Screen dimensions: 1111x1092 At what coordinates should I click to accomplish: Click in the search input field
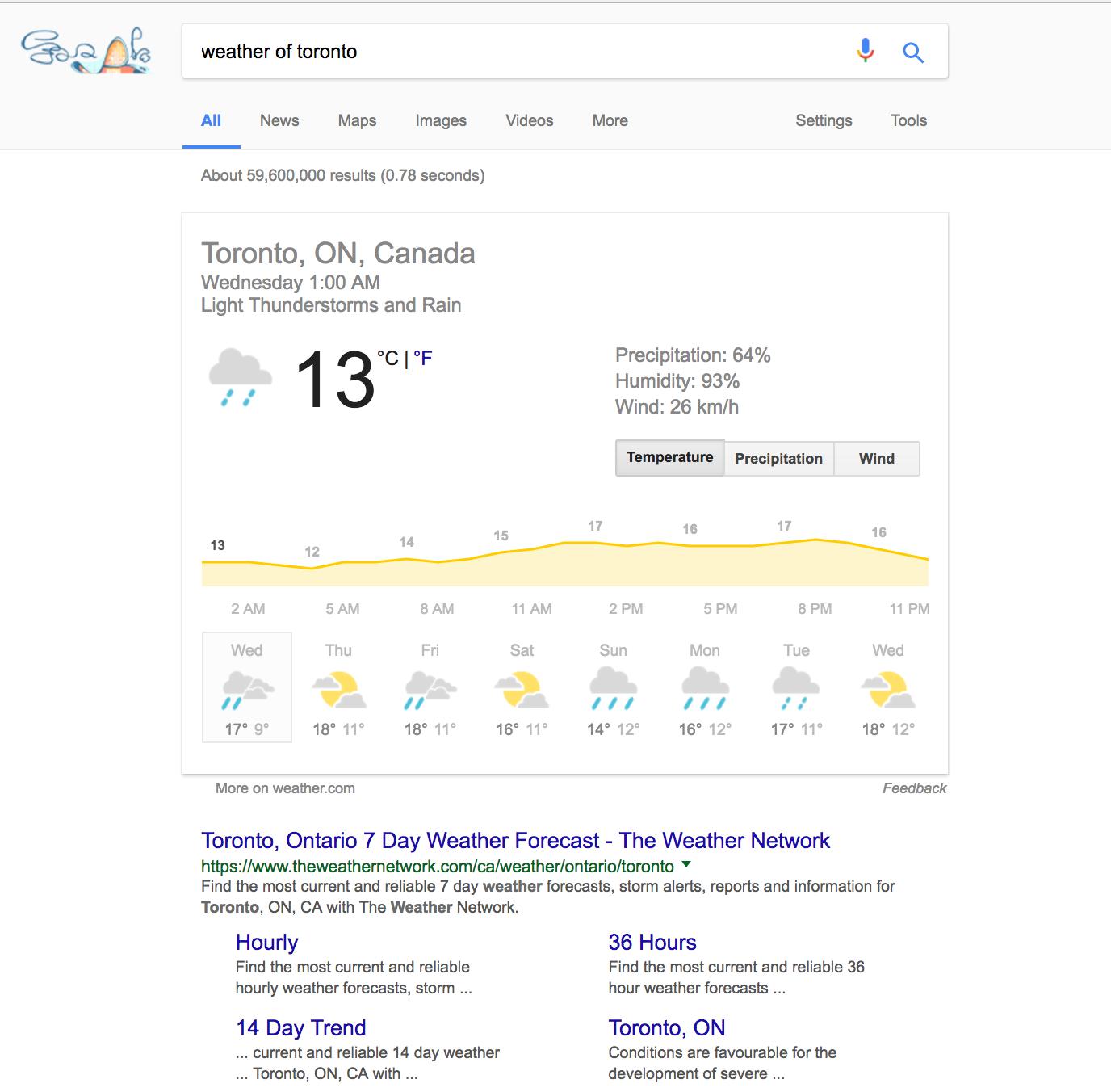pos(517,52)
